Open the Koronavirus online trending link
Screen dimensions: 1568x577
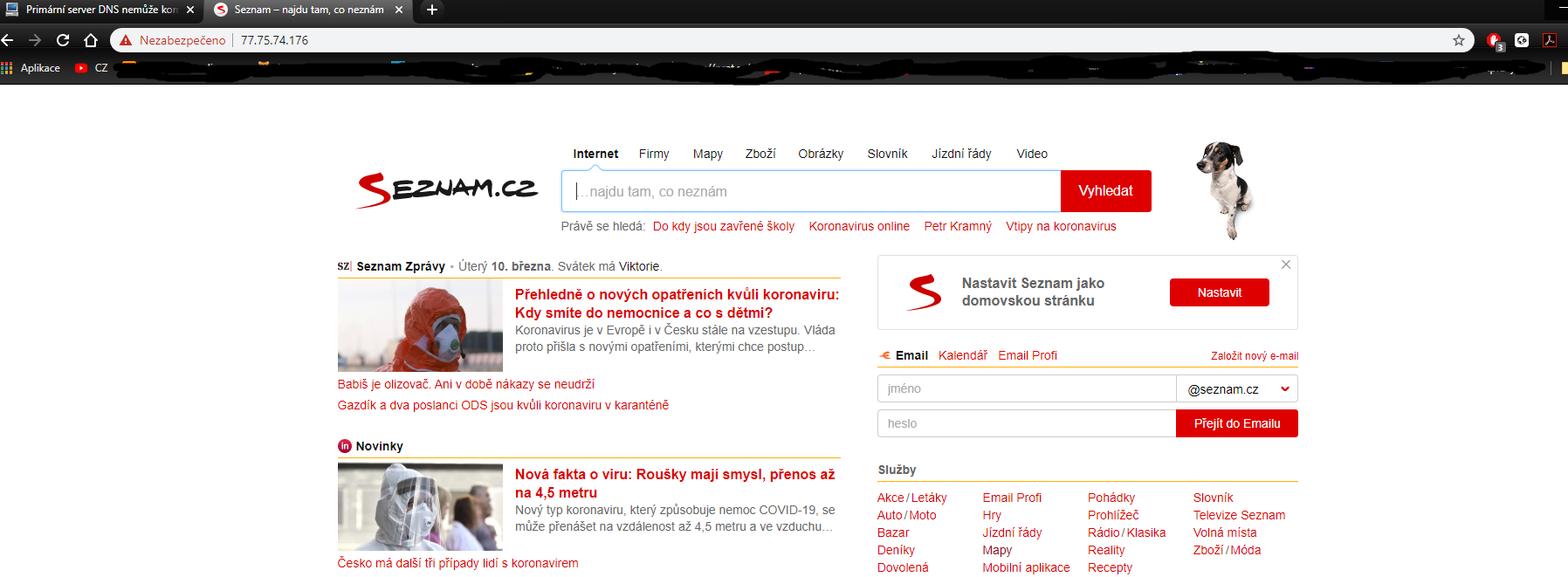pos(858,226)
